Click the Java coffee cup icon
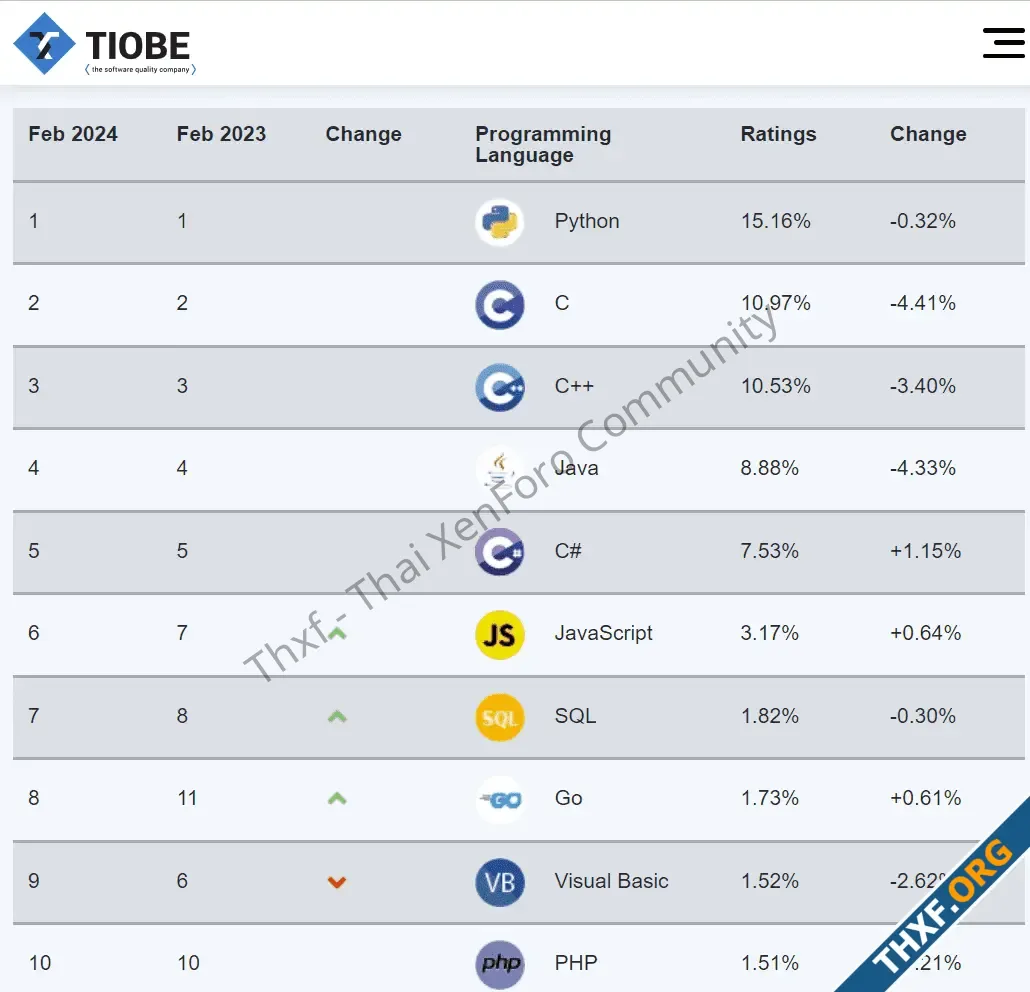Screen dimensions: 1030x992 [499, 470]
